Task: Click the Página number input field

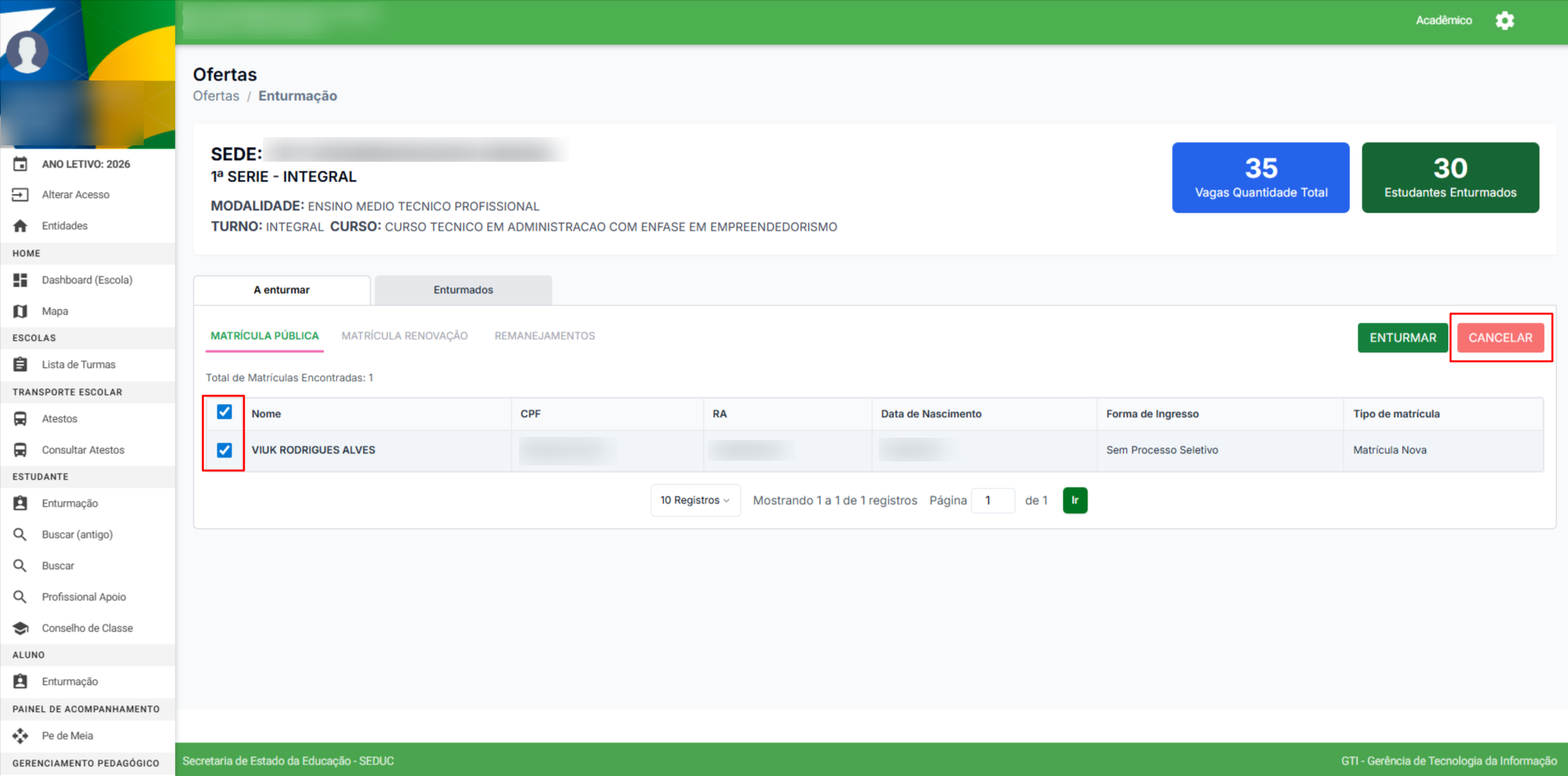Action: tap(992, 500)
